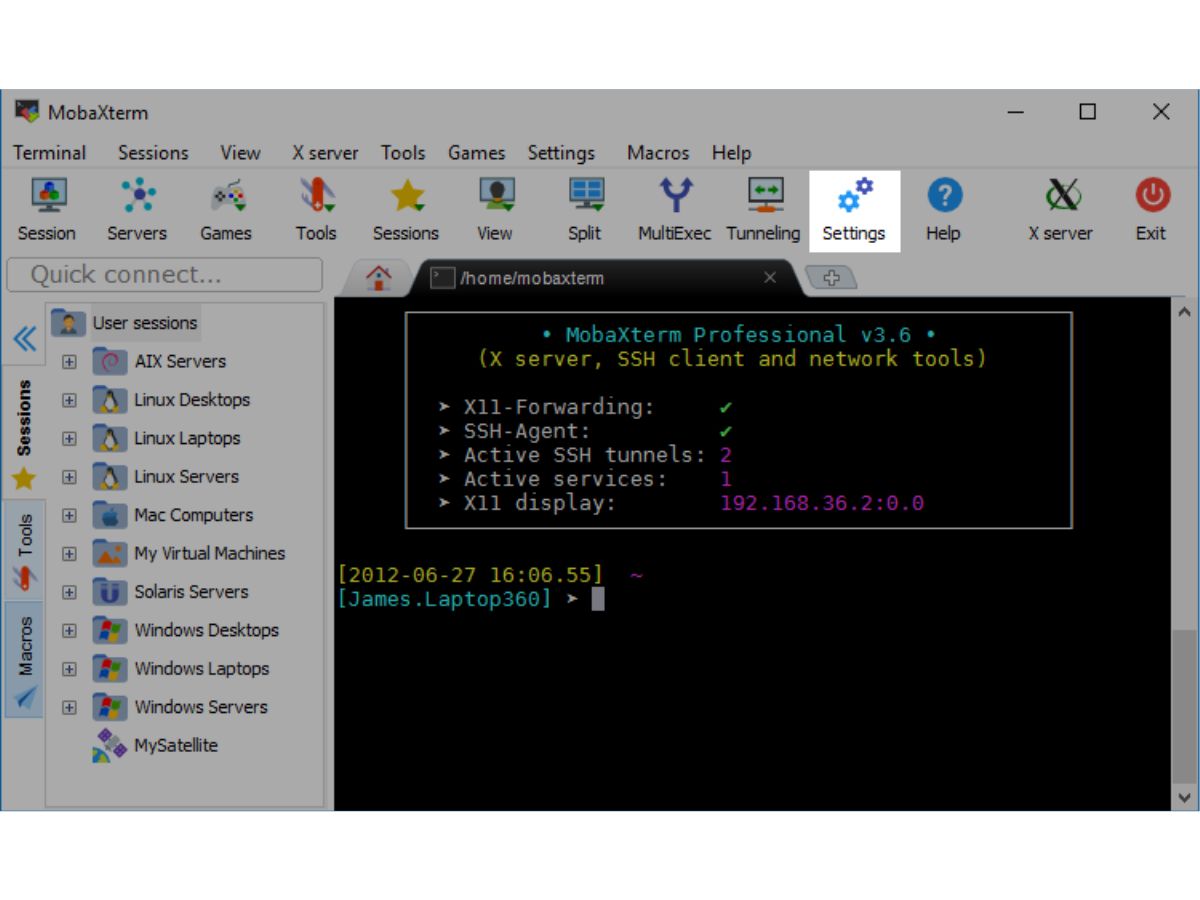The height and width of the screenshot is (900, 1200).
Task: Expand the Linux Servers folder
Action: (x=69, y=477)
